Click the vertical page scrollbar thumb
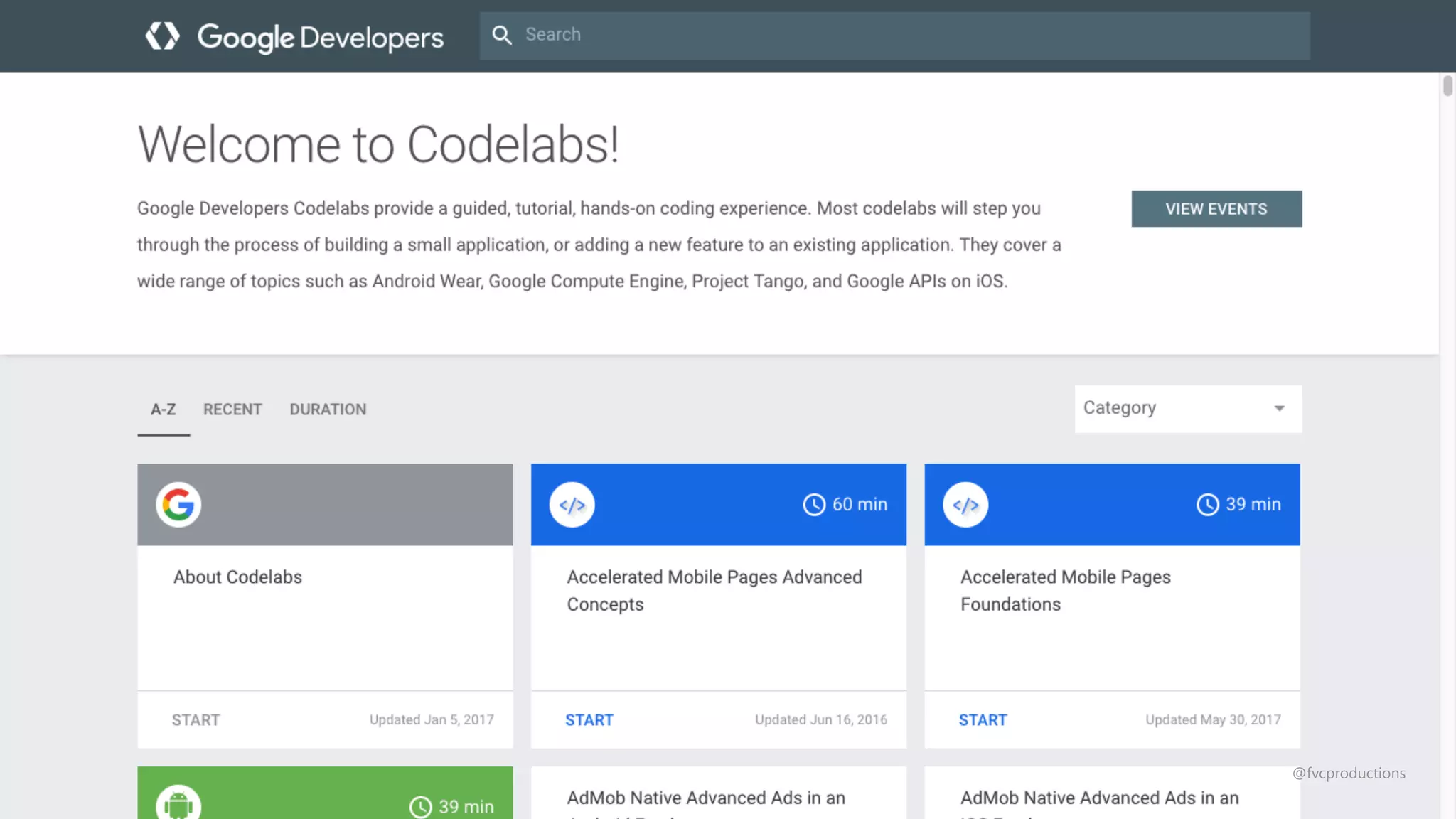This screenshot has width=1456, height=819. (1447, 86)
